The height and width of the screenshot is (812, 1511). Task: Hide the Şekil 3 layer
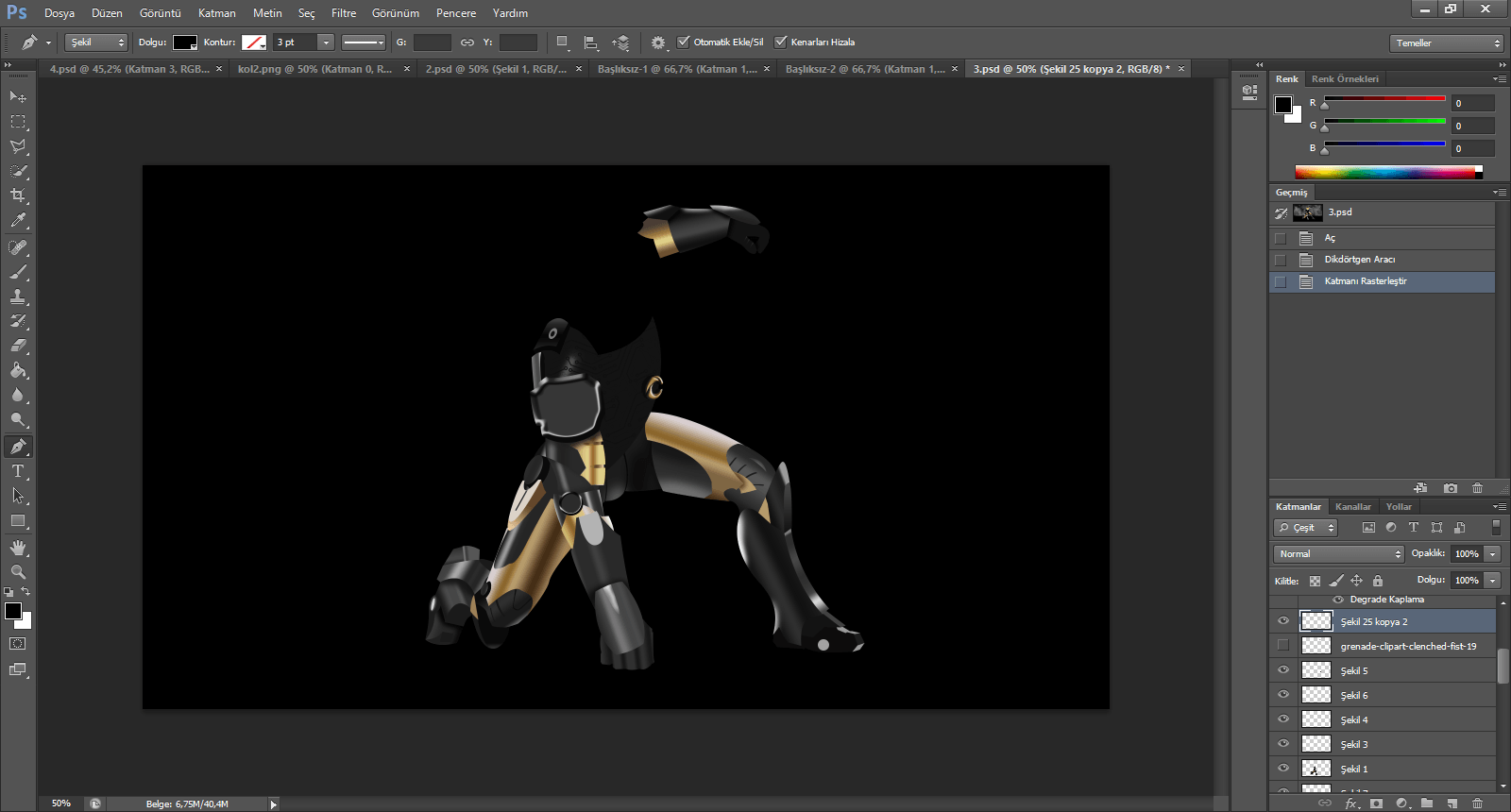1282,743
